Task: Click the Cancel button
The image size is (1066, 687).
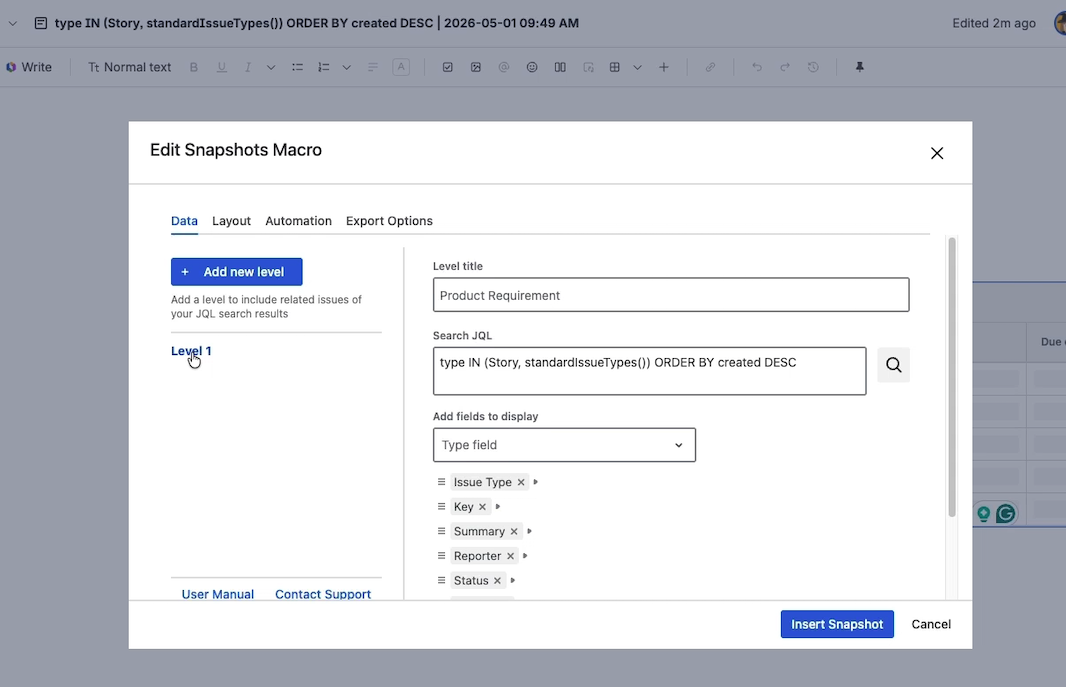Action: [x=931, y=624]
